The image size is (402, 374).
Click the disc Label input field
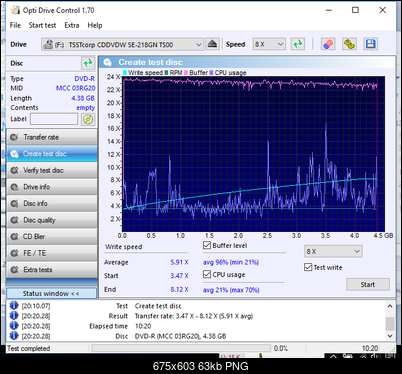click(x=54, y=119)
